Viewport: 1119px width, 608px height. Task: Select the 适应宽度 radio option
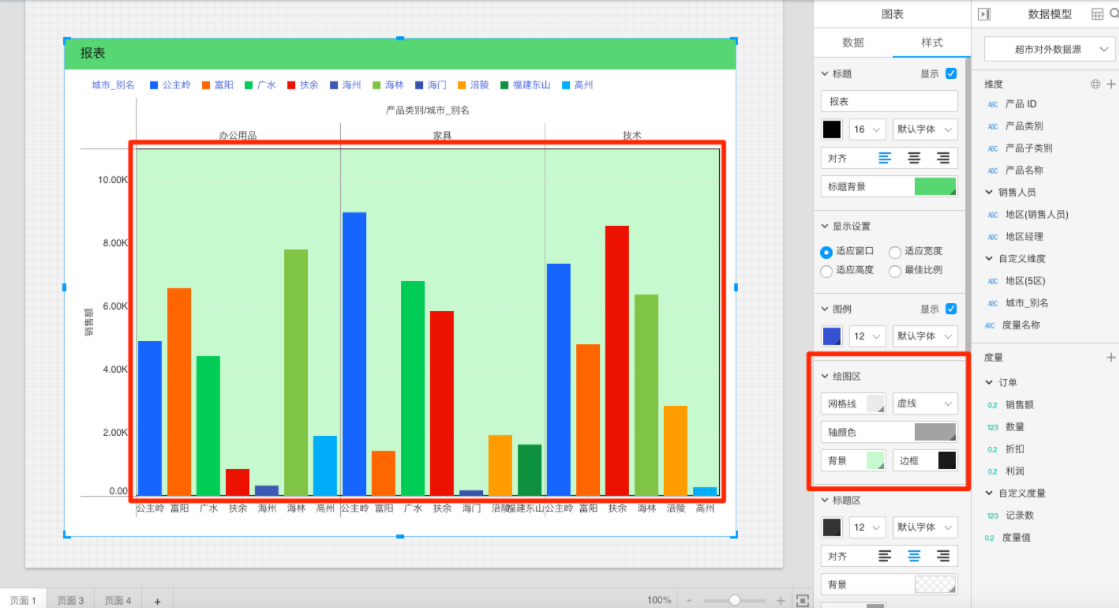[895, 252]
